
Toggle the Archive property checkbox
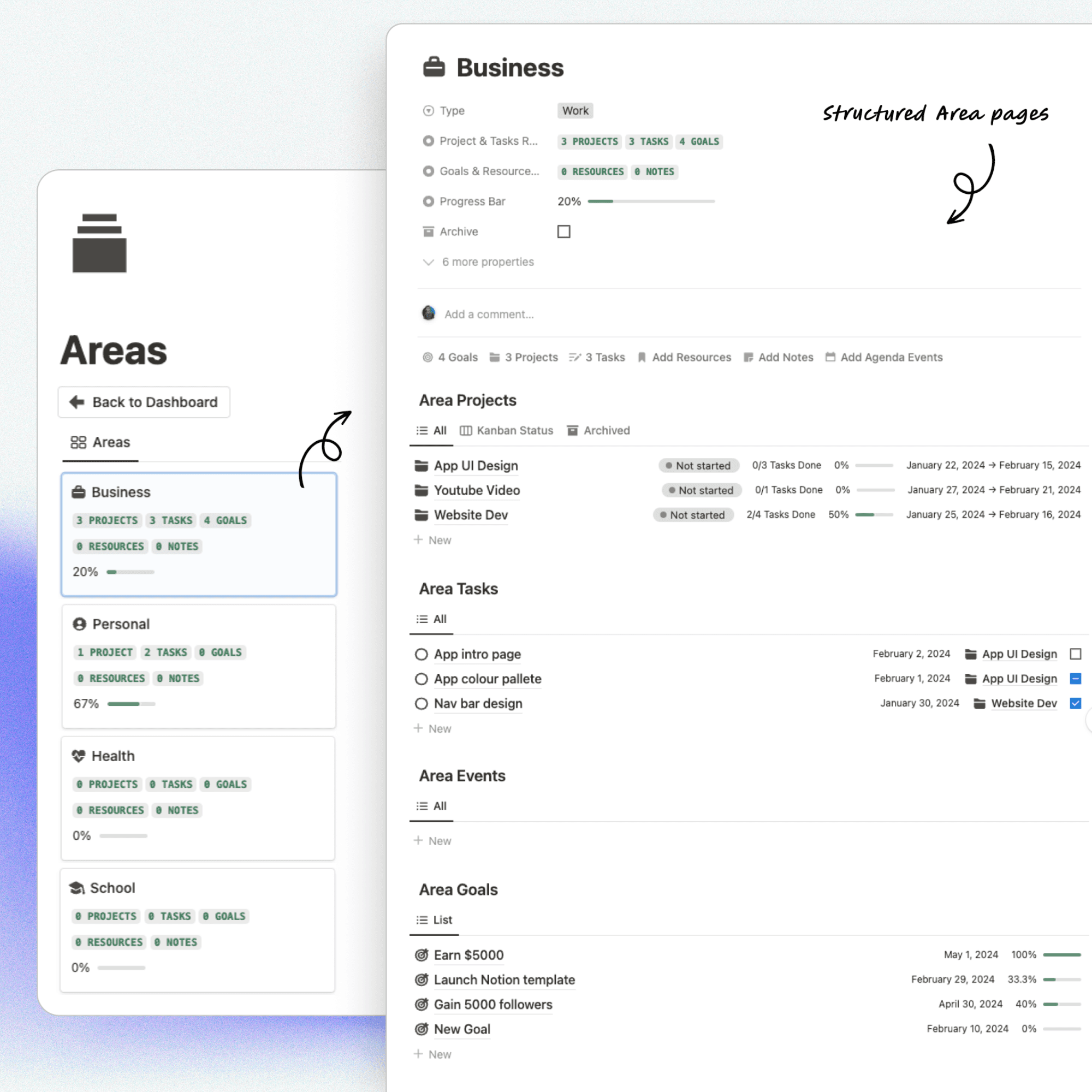pyautogui.click(x=563, y=232)
